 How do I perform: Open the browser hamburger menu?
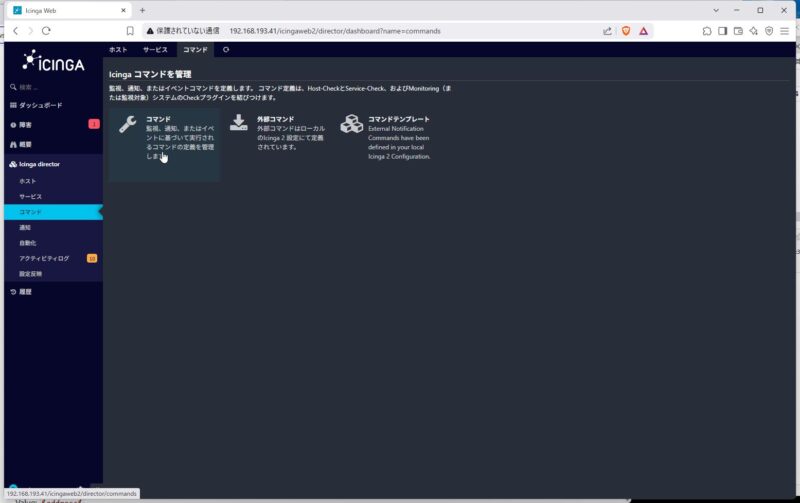click(x=785, y=31)
